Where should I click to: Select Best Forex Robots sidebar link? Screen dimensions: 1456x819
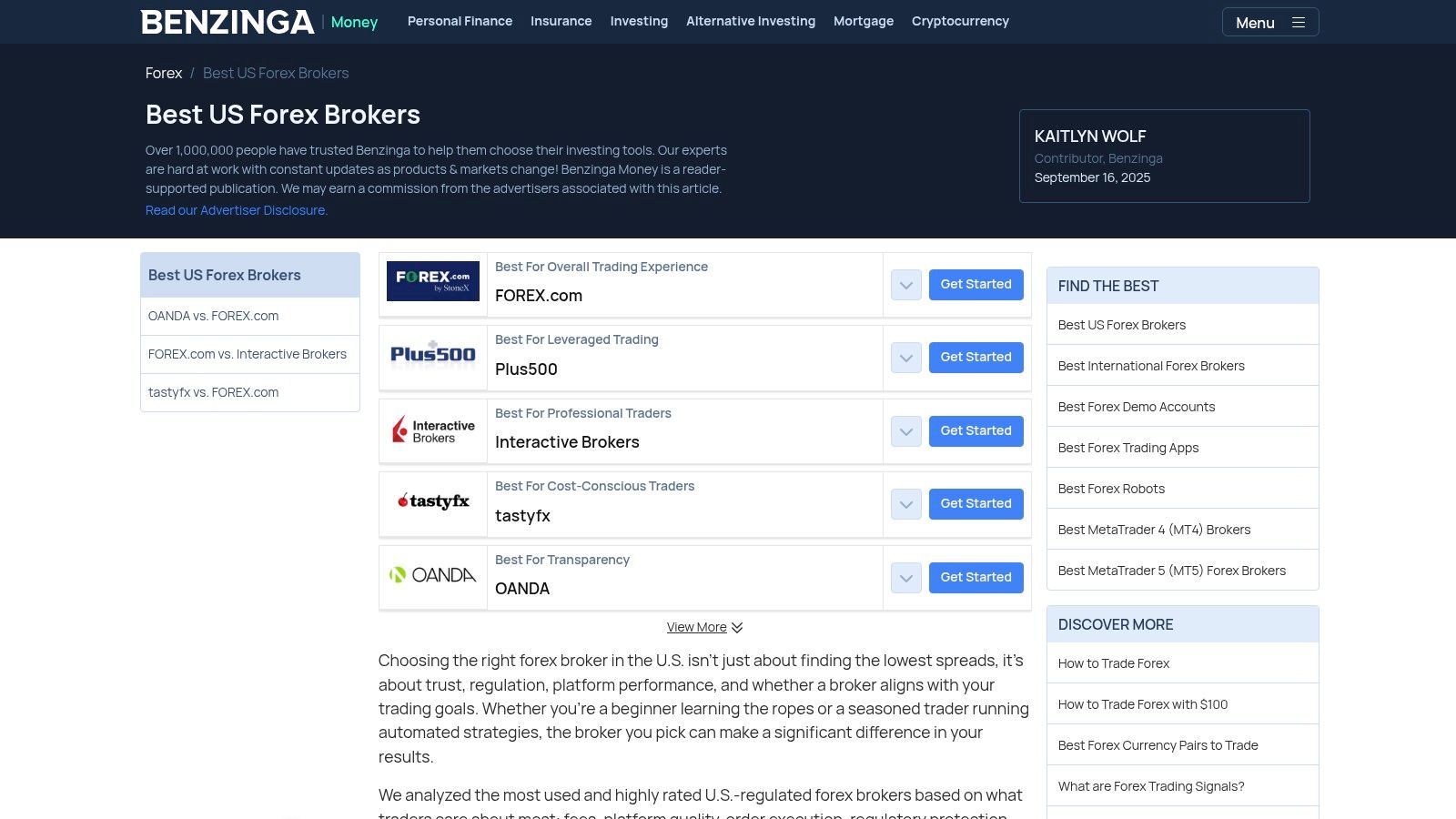[x=1111, y=489]
